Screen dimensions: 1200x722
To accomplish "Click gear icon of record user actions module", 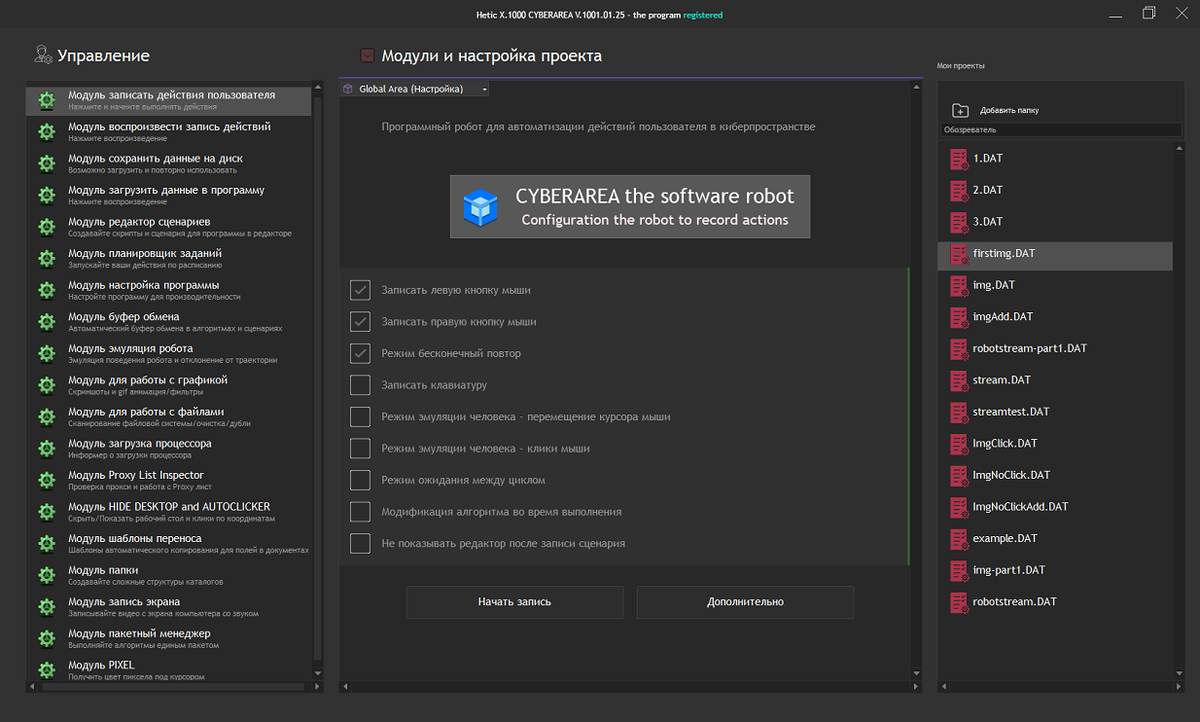I will (x=46, y=101).
